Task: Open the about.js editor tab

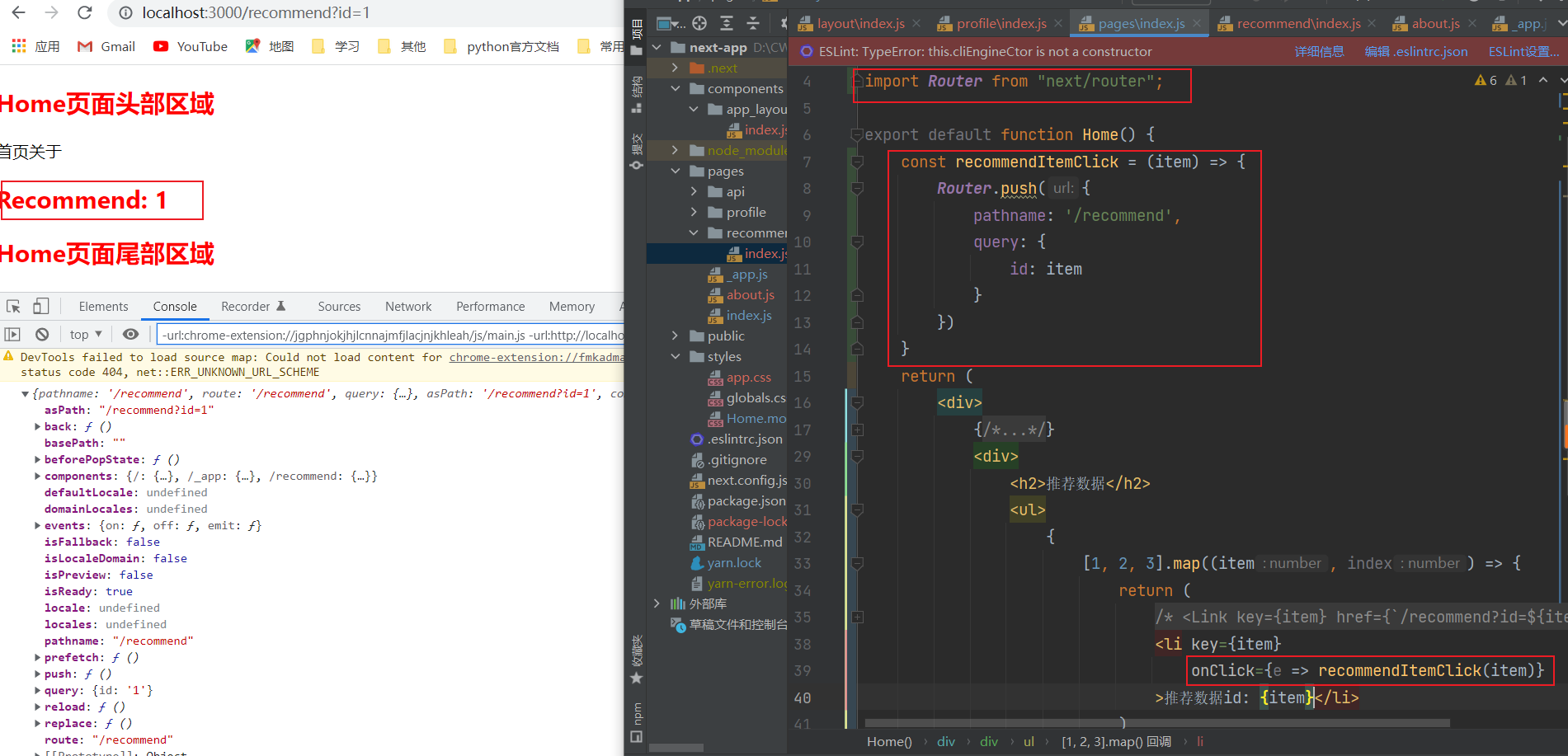Action: click(1425, 23)
